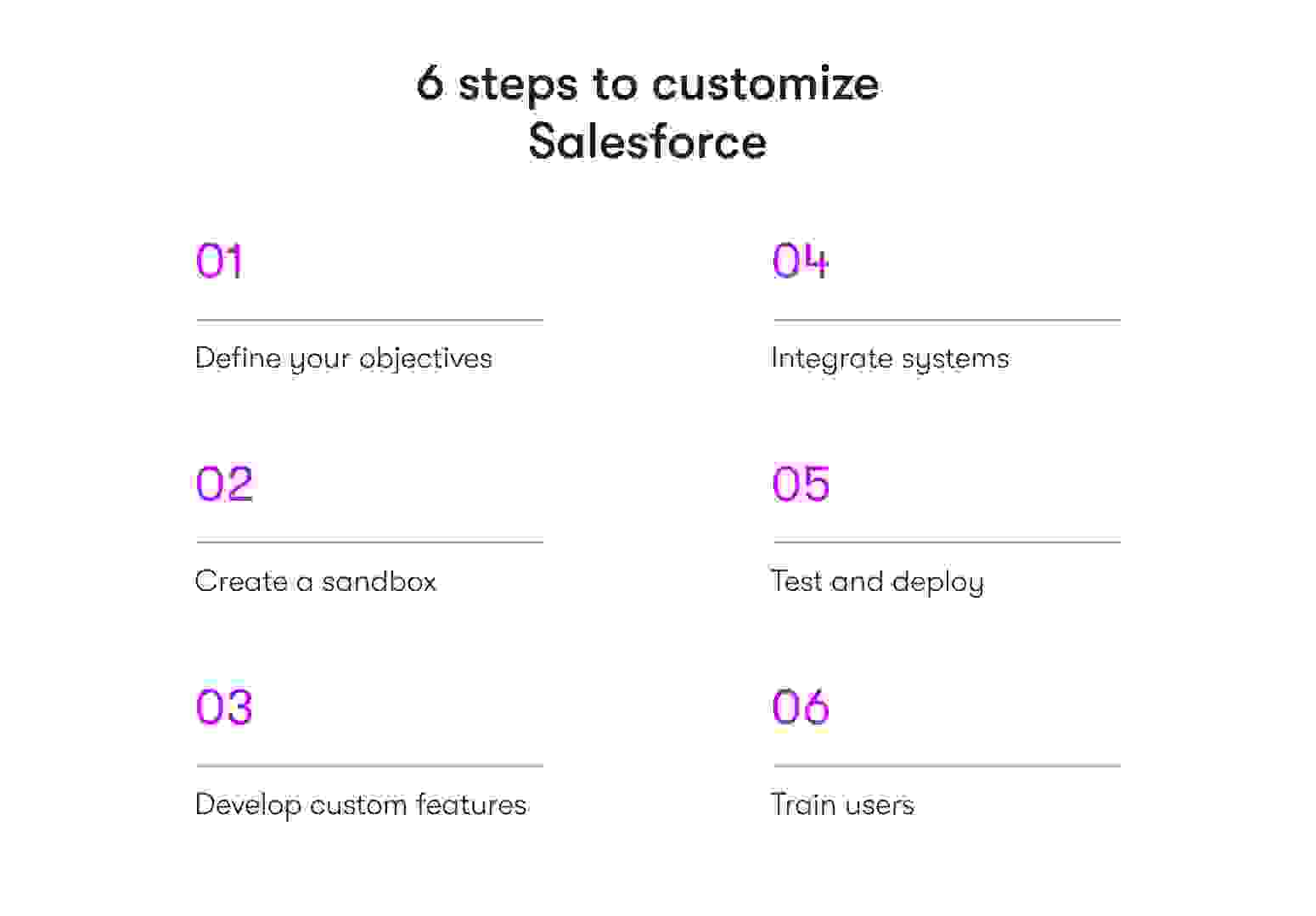Click the divider line under step 01

pyautogui.click(x=369, y=320)
